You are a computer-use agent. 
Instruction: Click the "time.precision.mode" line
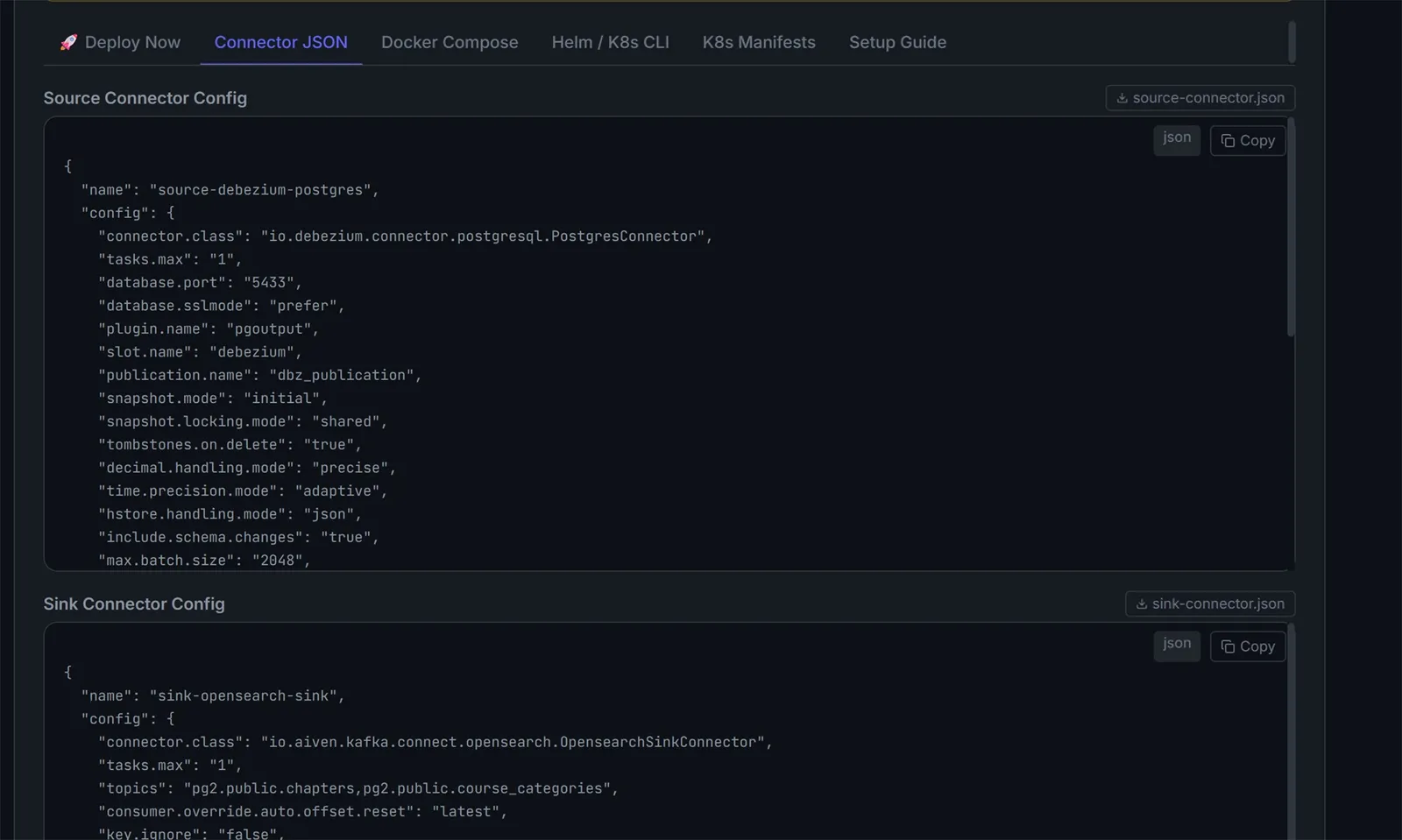(x=243, y=491)
